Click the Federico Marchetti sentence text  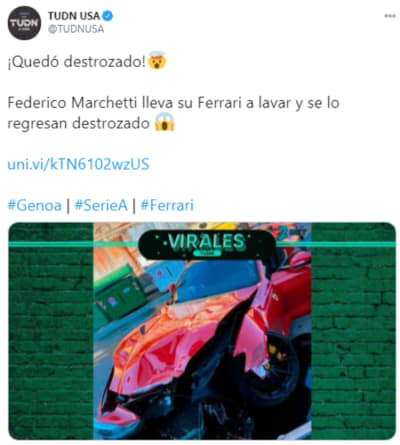[x=173, y=113]
